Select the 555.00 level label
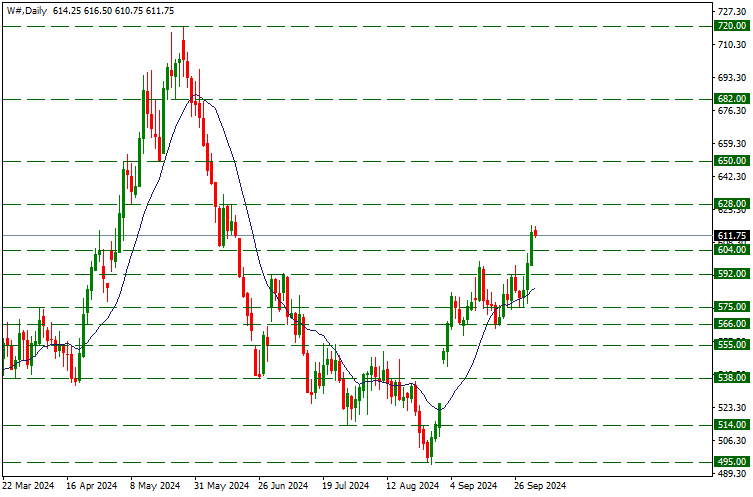753x497 pixels. (x=732, y=345)
